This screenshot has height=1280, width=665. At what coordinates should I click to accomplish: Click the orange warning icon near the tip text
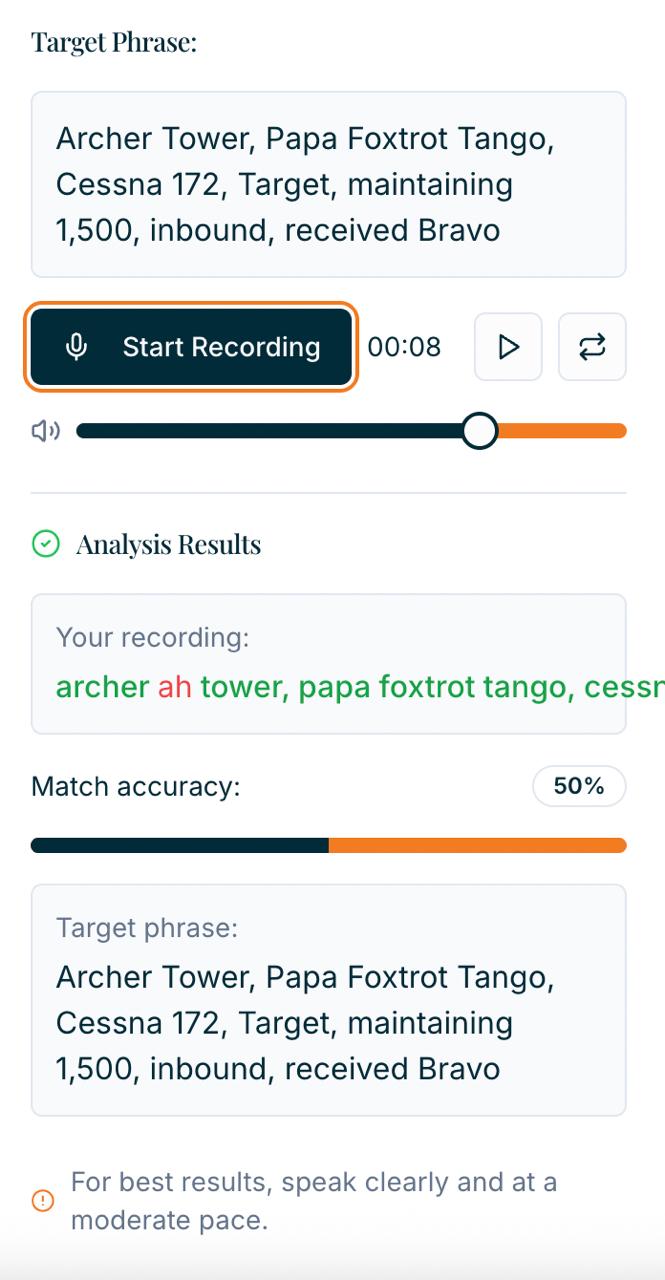click(x=41, y=1201)
